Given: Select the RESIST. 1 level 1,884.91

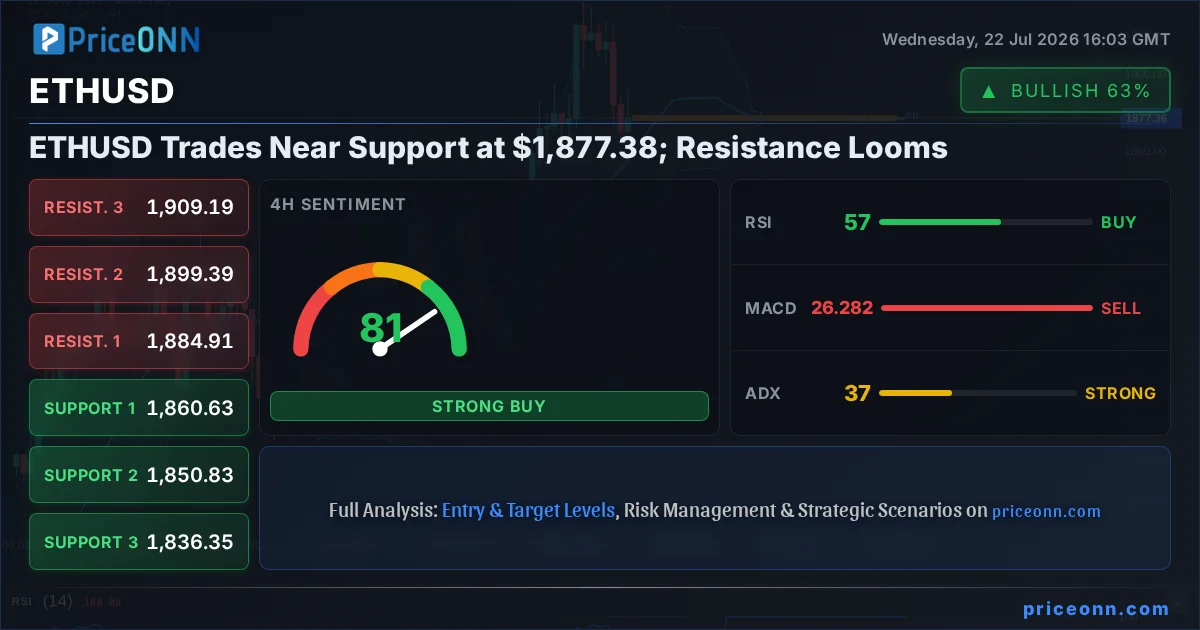Looking at the screenshot, I should (139, 341).
